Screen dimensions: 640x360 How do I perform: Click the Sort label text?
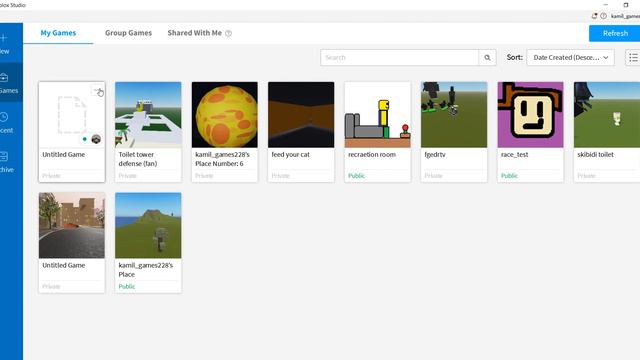tap(514, 58)
